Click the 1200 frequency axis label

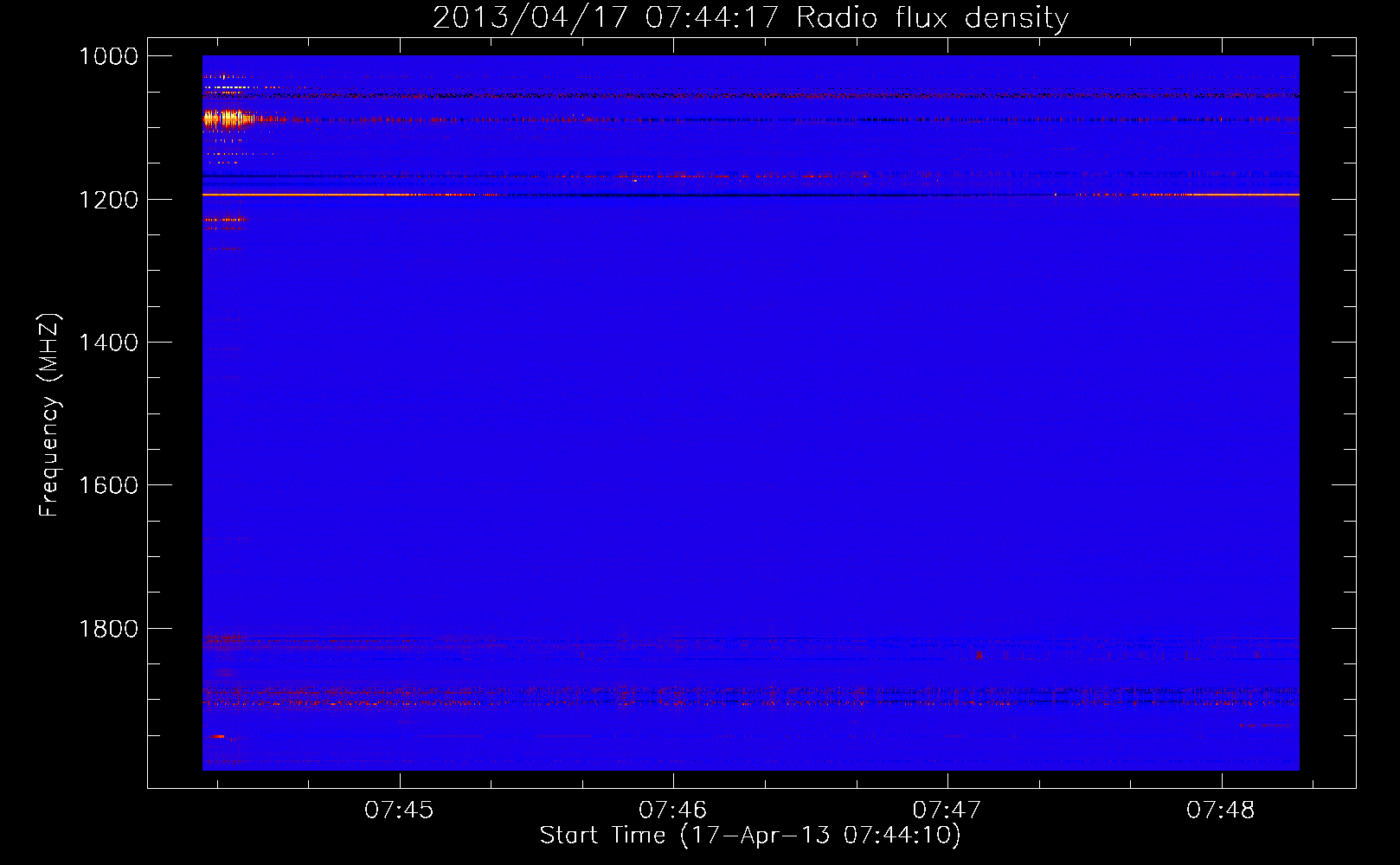tap(108, 200)
